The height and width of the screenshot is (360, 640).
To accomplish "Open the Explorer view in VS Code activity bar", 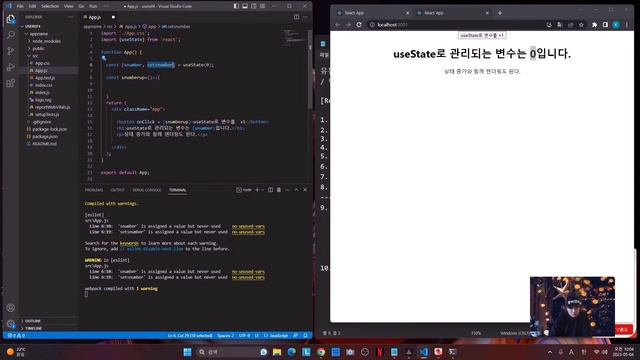I will coord(11,19).
